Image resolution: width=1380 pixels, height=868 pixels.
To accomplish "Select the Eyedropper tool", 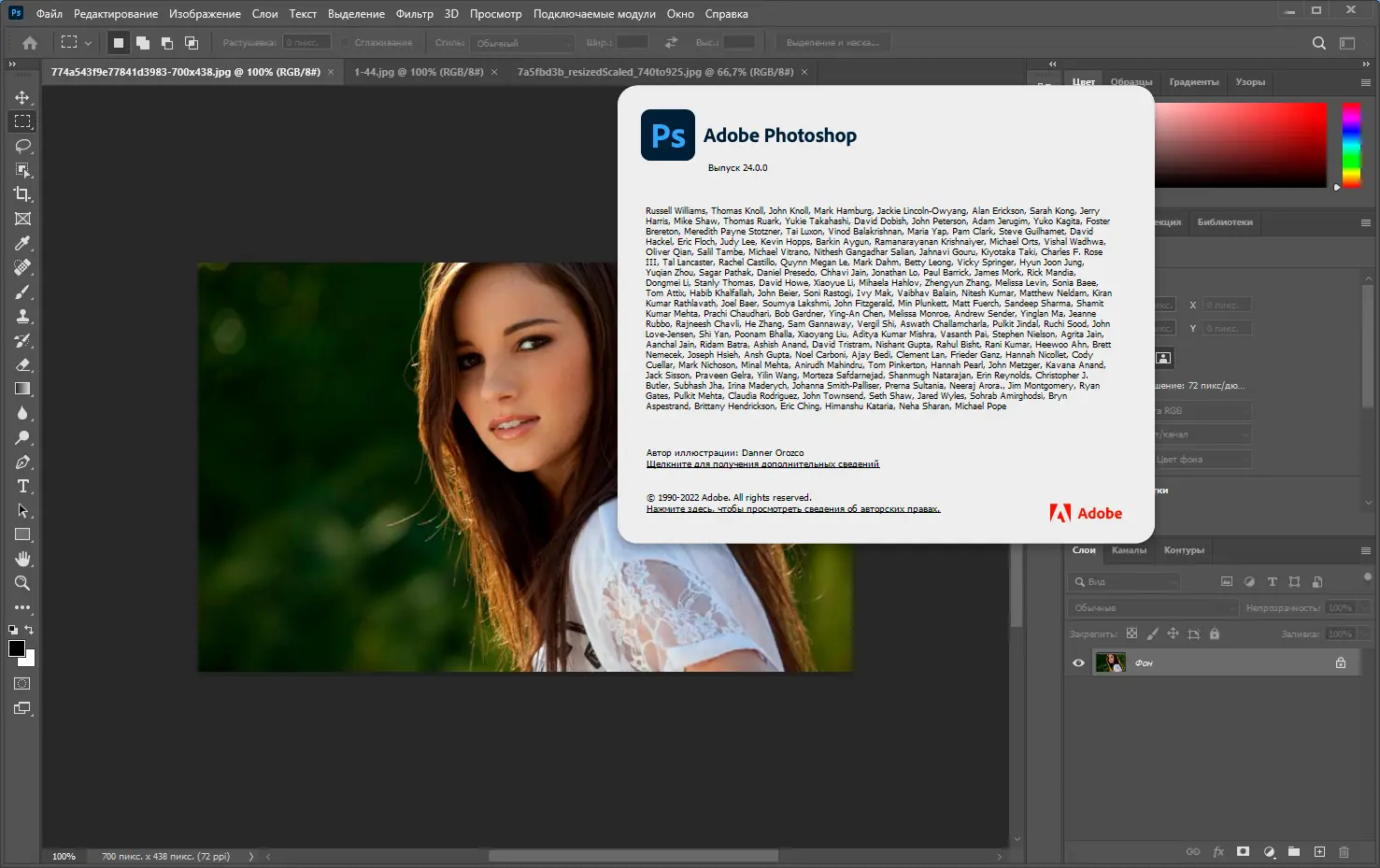I will pos(22,243).
